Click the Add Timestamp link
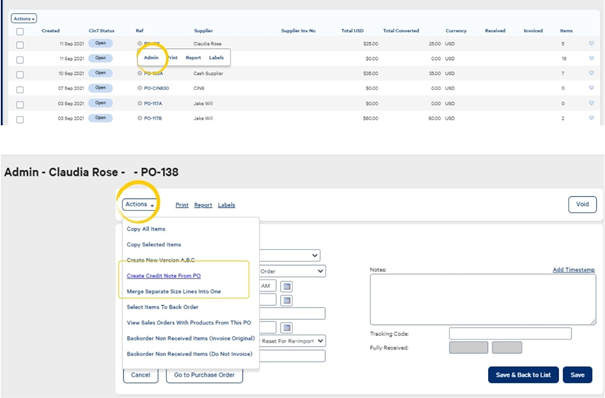The width and height of the screenshot is (605, 398). (573, 270)
